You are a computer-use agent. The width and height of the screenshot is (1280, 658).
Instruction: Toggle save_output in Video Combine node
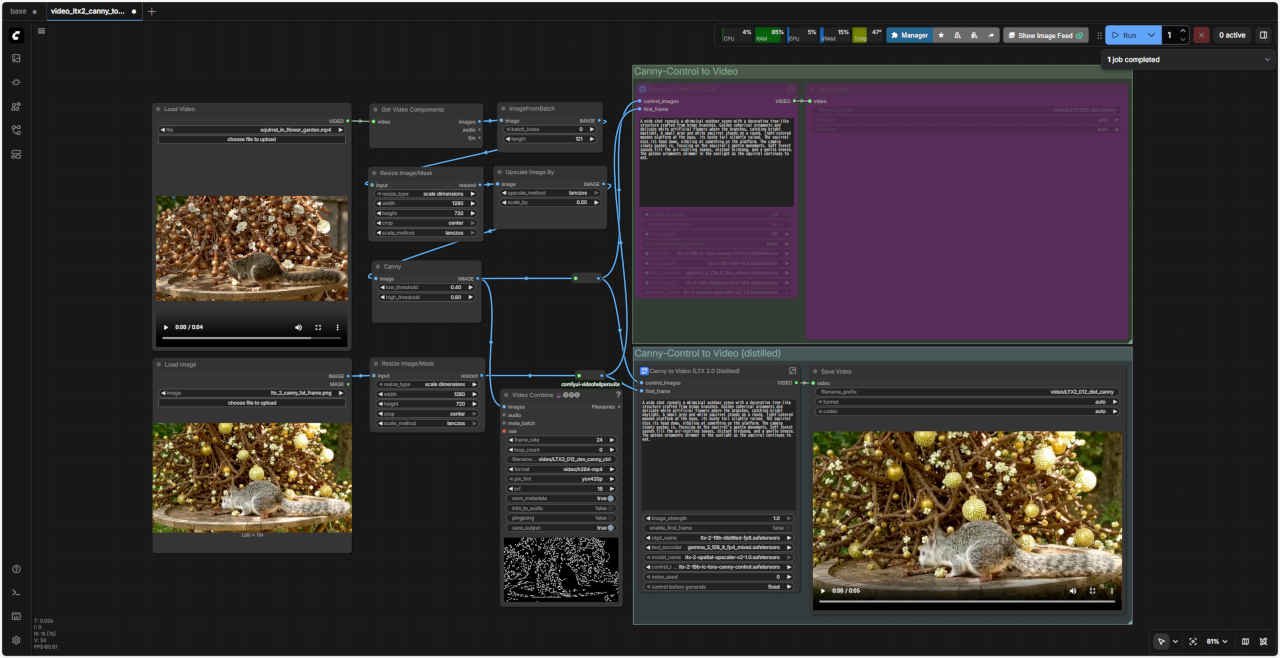(x=609, y=527)
